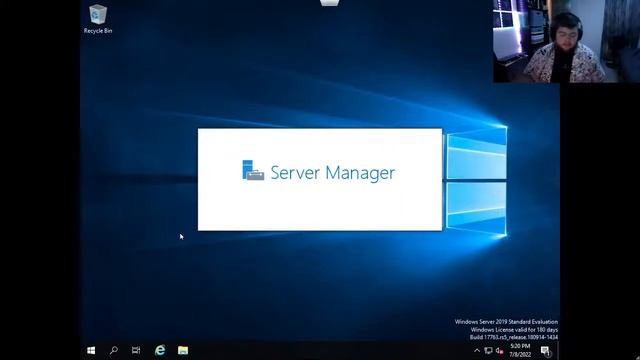Select the presenter webcam thumbnail
The width and height of the screenshot is (640, 360).
point(566,41)
